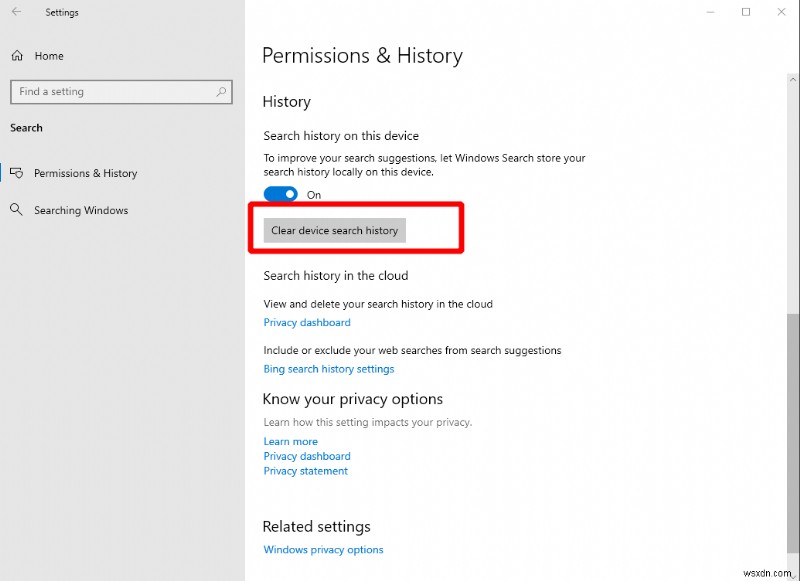Click the Privacy dashboard under Know your privacy options
This screenshot has height=581, width=800.
306,456
